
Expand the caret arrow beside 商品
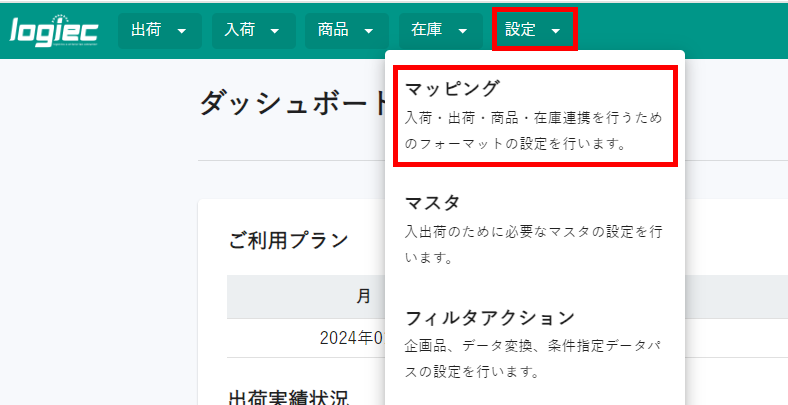pyautogui.click(x=368, y=31)
